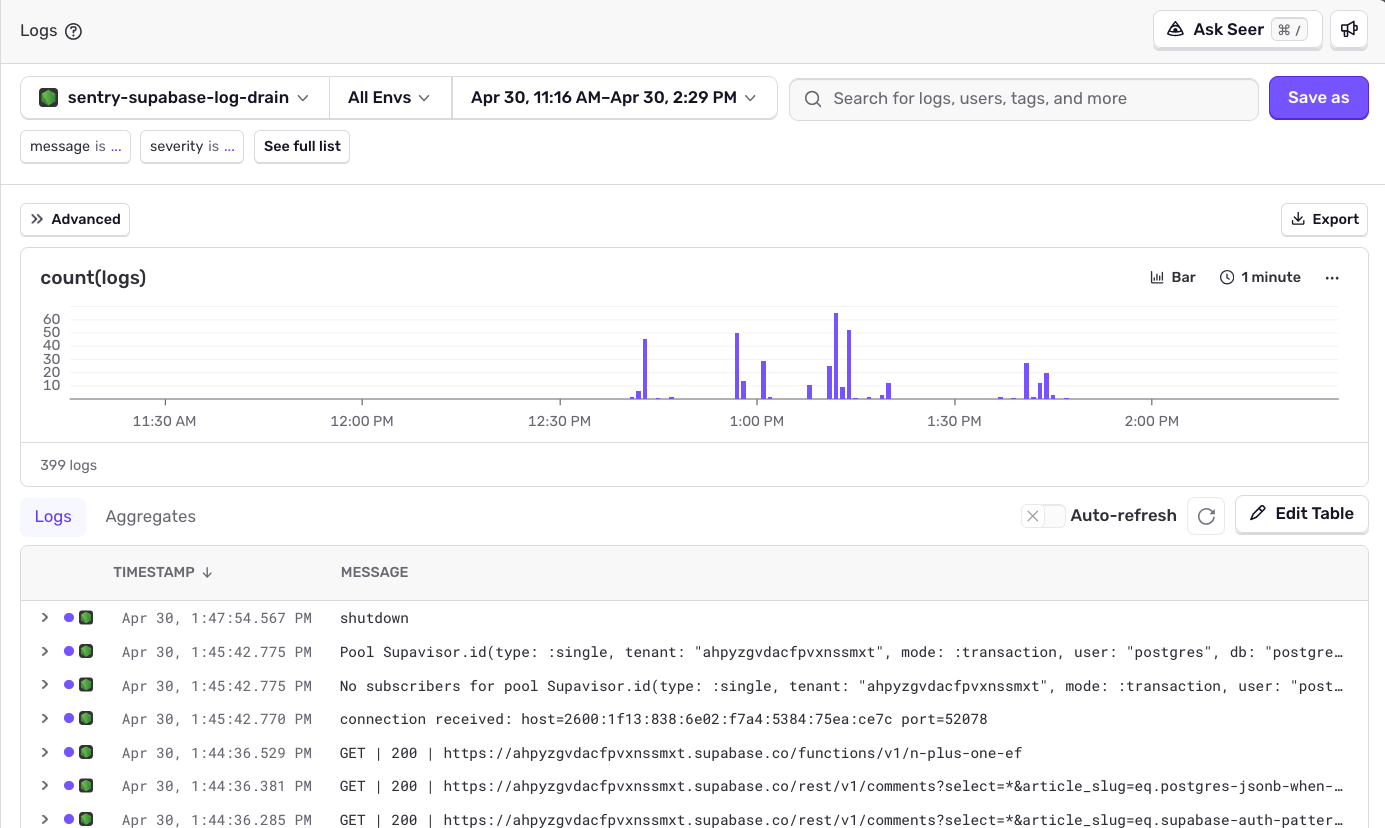Open the All Envs environment dropdown

pos(390,98)
